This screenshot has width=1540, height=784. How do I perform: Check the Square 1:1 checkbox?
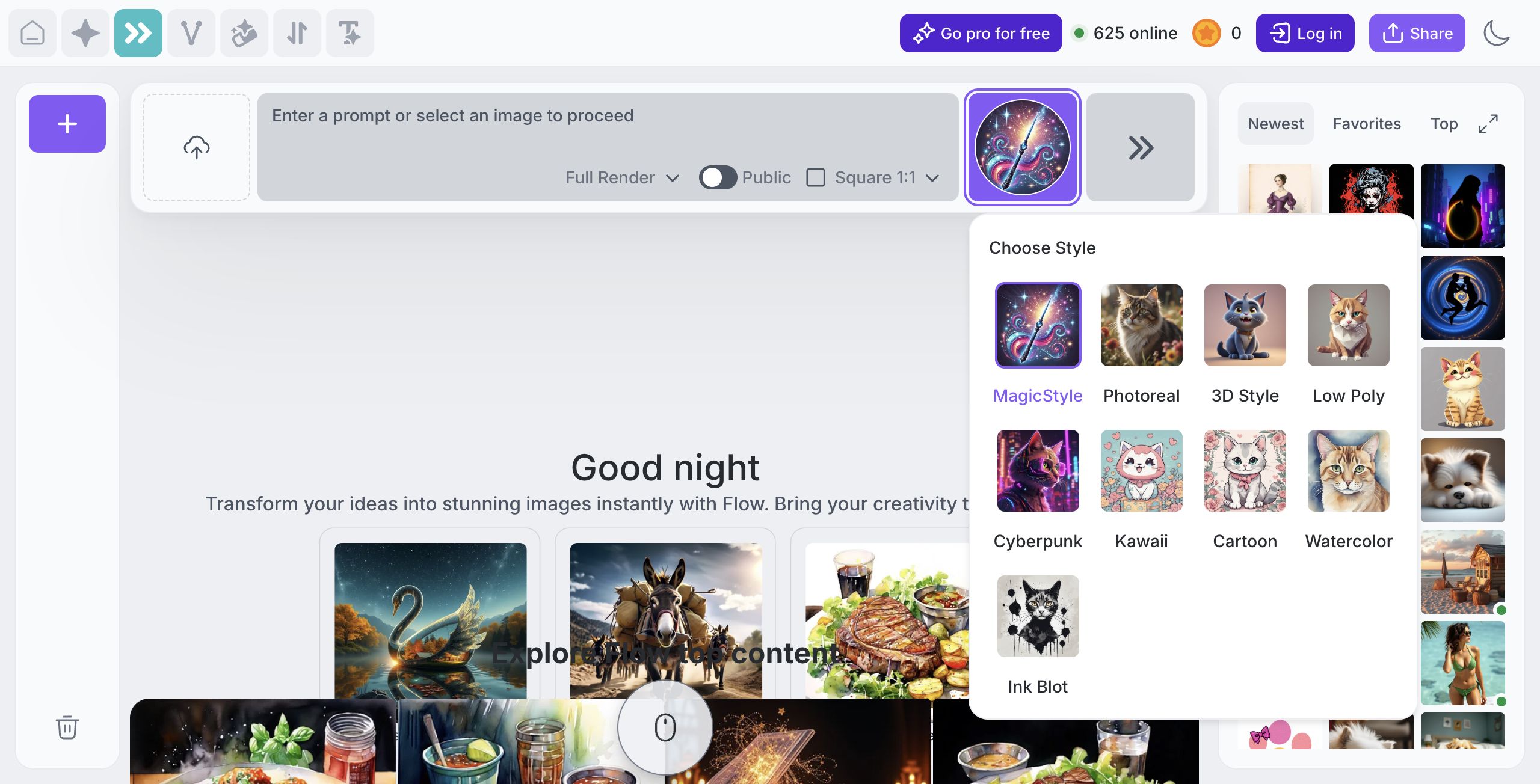(815, 177)
